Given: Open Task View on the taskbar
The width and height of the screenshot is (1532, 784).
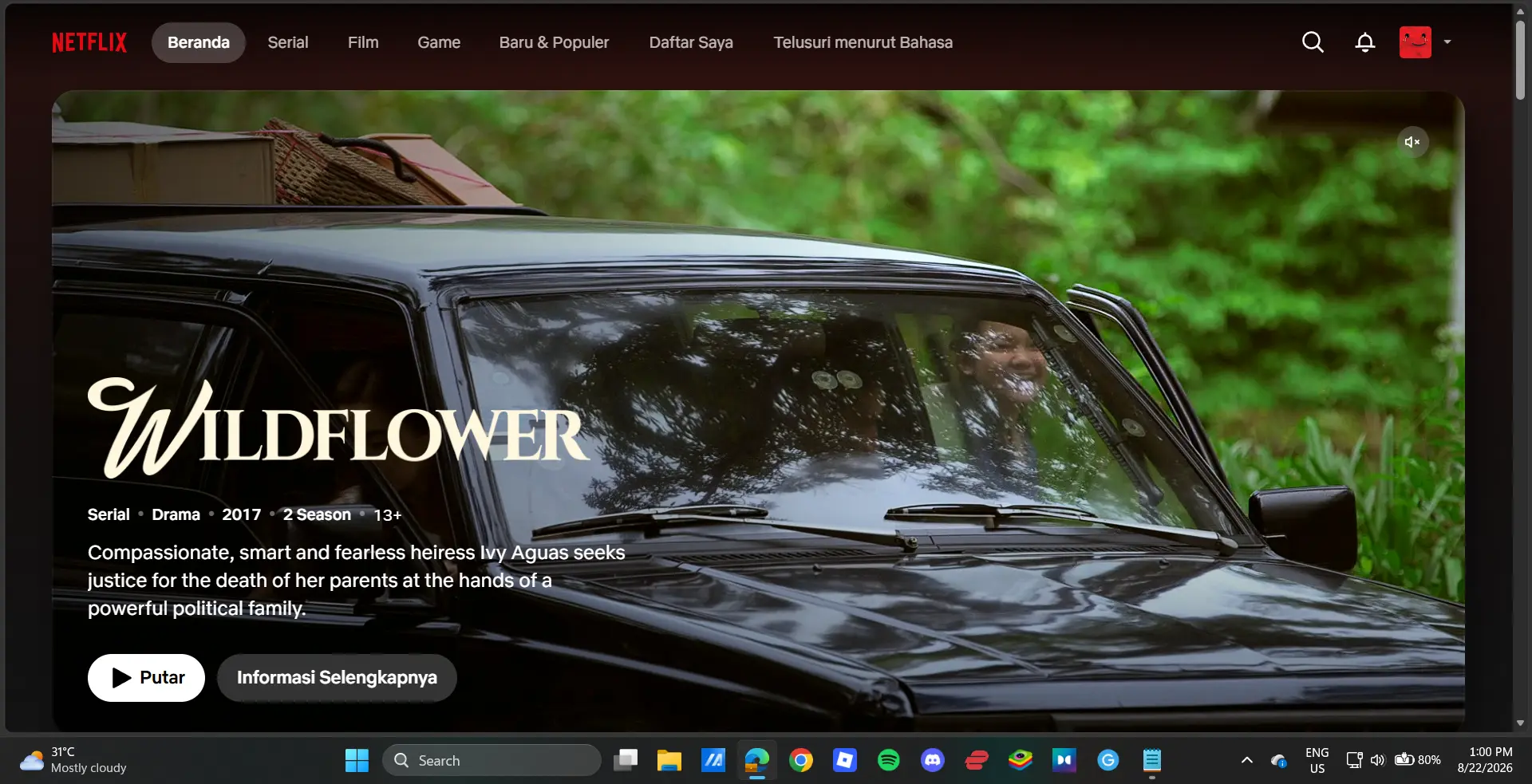Looking at the screenshot, I should click(x=626, y=761).
